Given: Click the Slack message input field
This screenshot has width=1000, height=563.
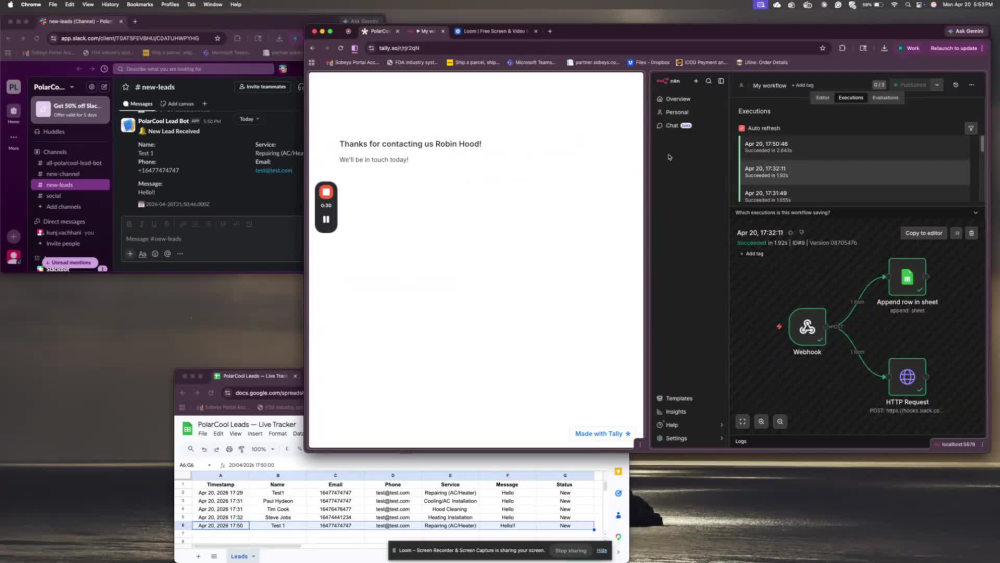Looking at the screenshot, I should (212, 238).
